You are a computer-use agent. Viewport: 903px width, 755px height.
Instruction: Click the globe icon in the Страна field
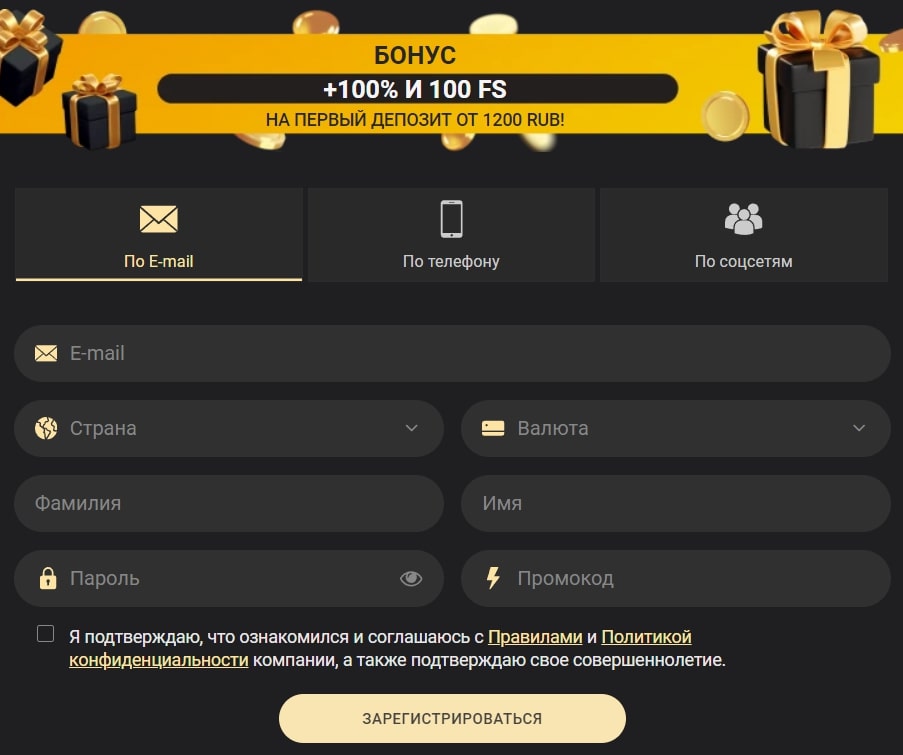click(46, 428)
